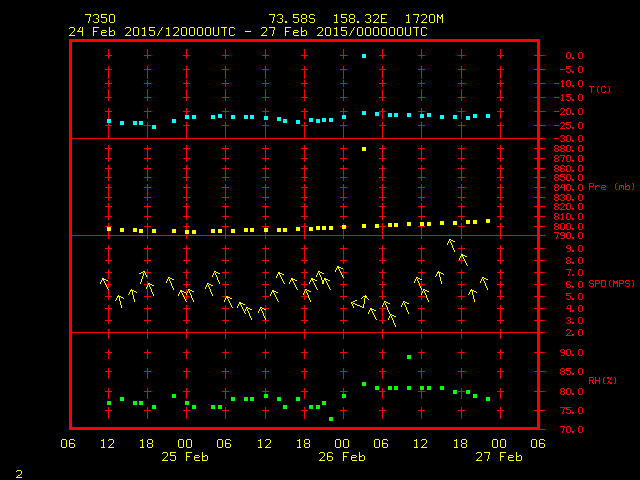Click the outlier yellow pressure point near 880

[364, 149]
